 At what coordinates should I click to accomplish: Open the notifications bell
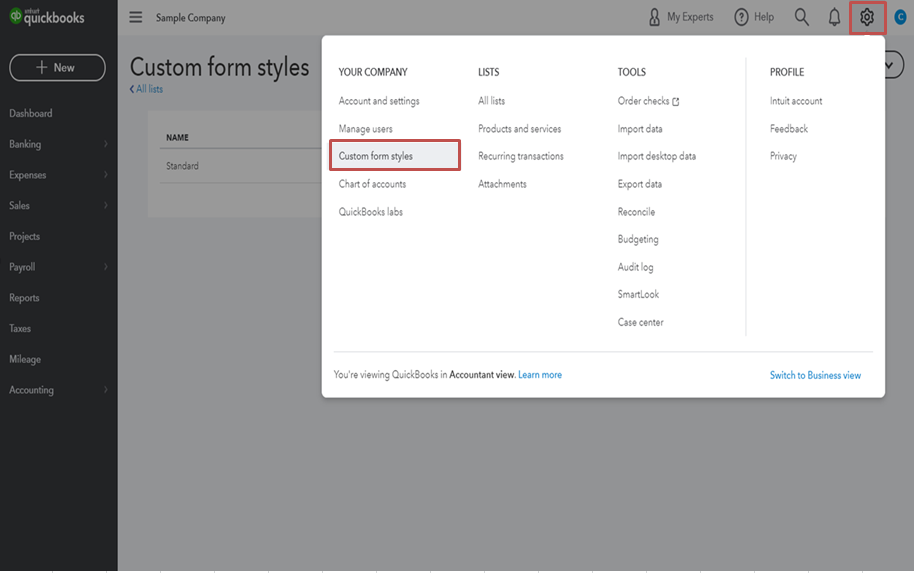point(834,17)
